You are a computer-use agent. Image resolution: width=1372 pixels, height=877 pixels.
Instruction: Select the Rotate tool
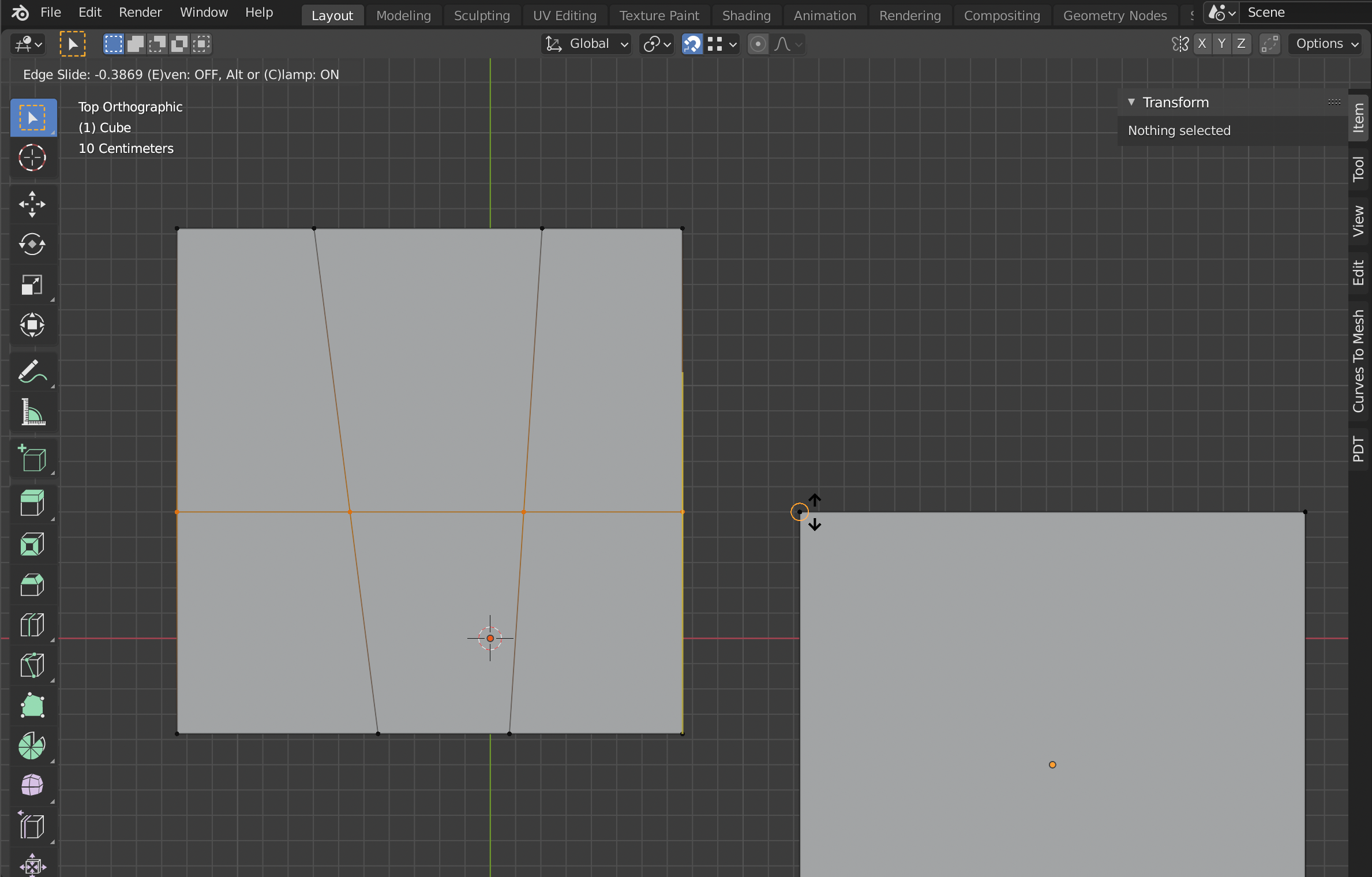pyautogui.click(x=32, y=245)
